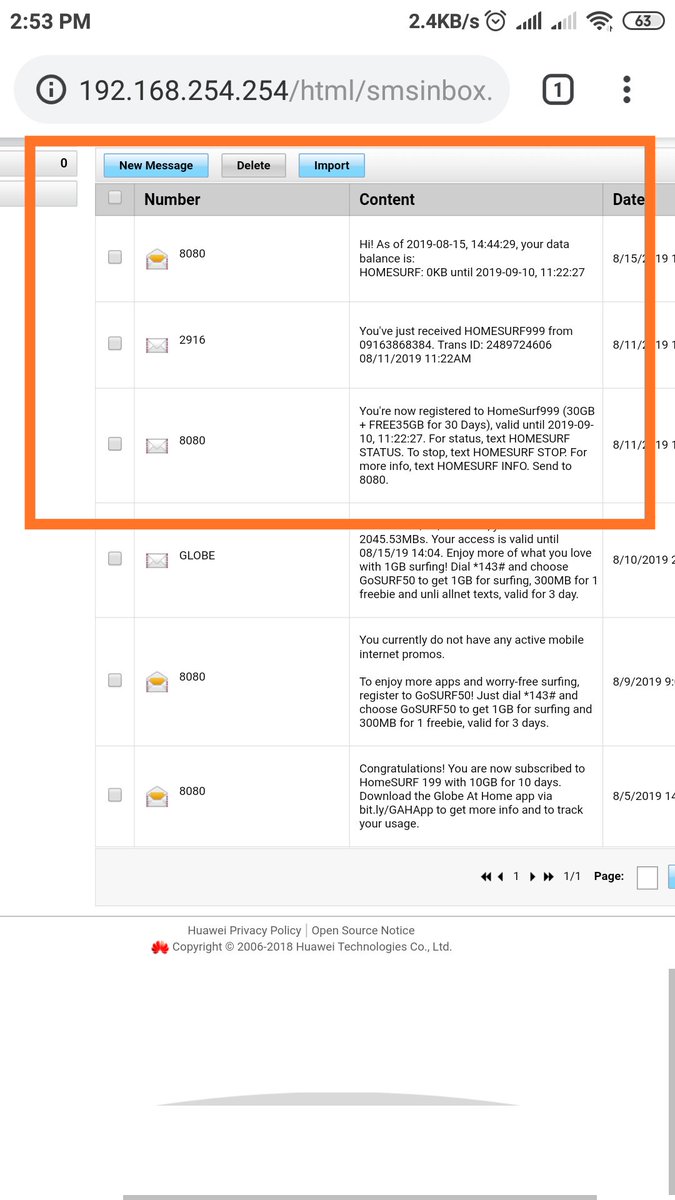
Task: Click opened envelope icon of data balance message
Action: point(157,259)
